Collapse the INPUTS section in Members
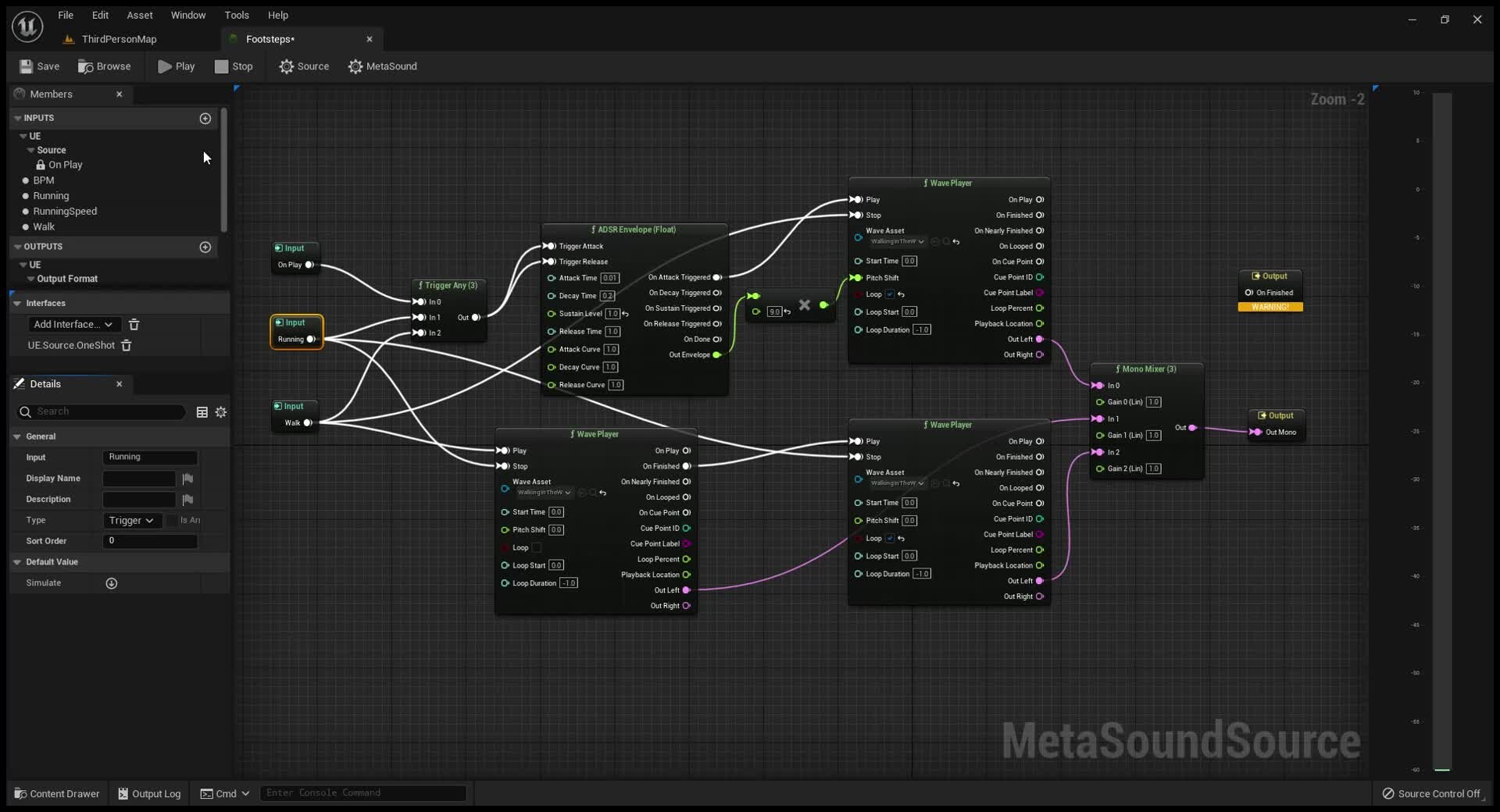 point(17,118)
